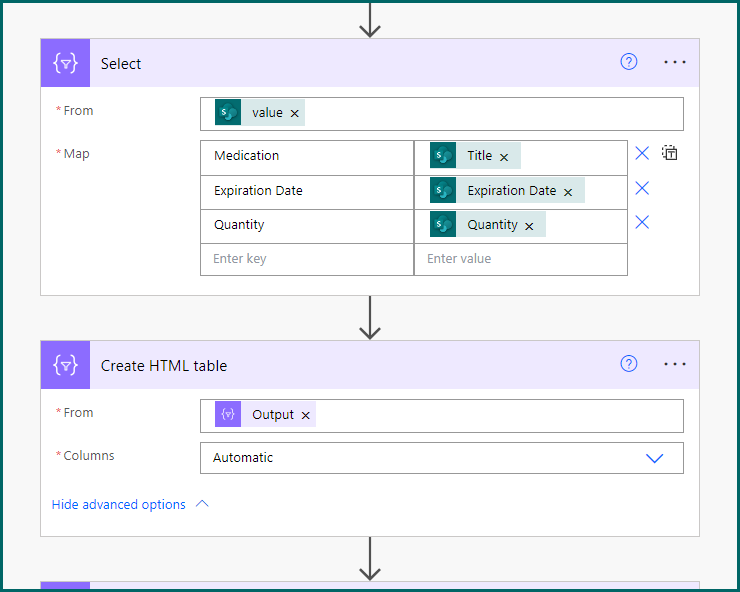
Task: Remove the Output token from From field
Action: click(x=306, y=416)
